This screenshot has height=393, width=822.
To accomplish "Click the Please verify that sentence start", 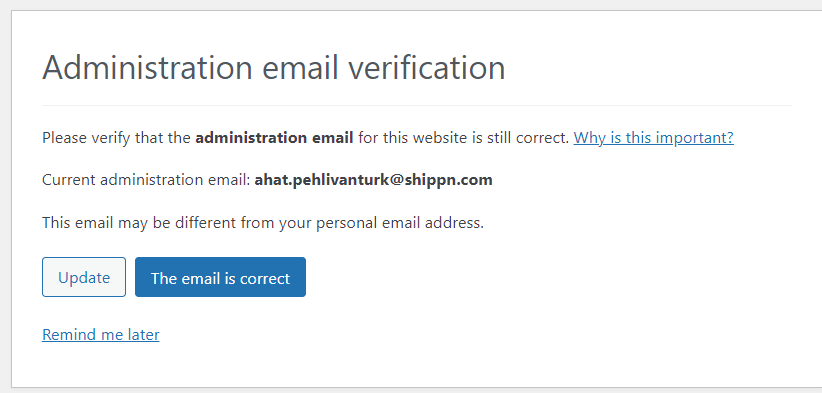I will point(116,138).
